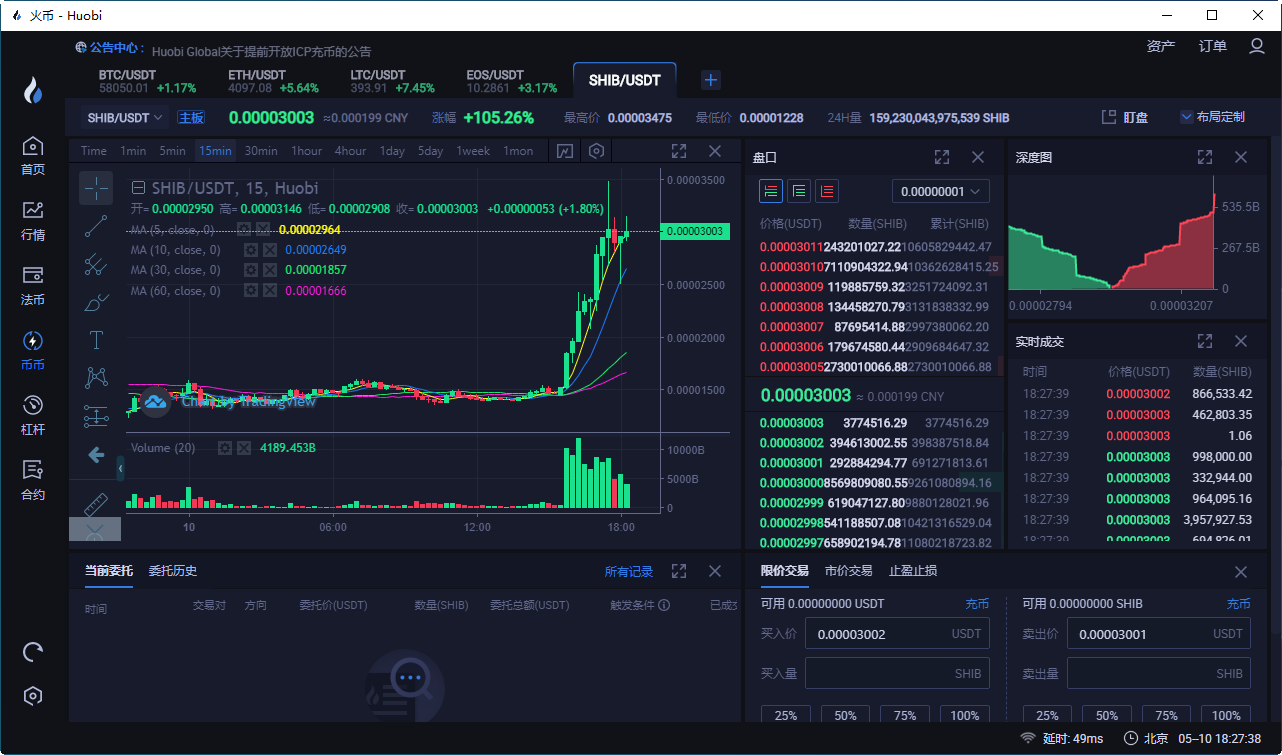
Task: Open the price precision 0.00000001 dropdown
Action: tap(940, 191)
